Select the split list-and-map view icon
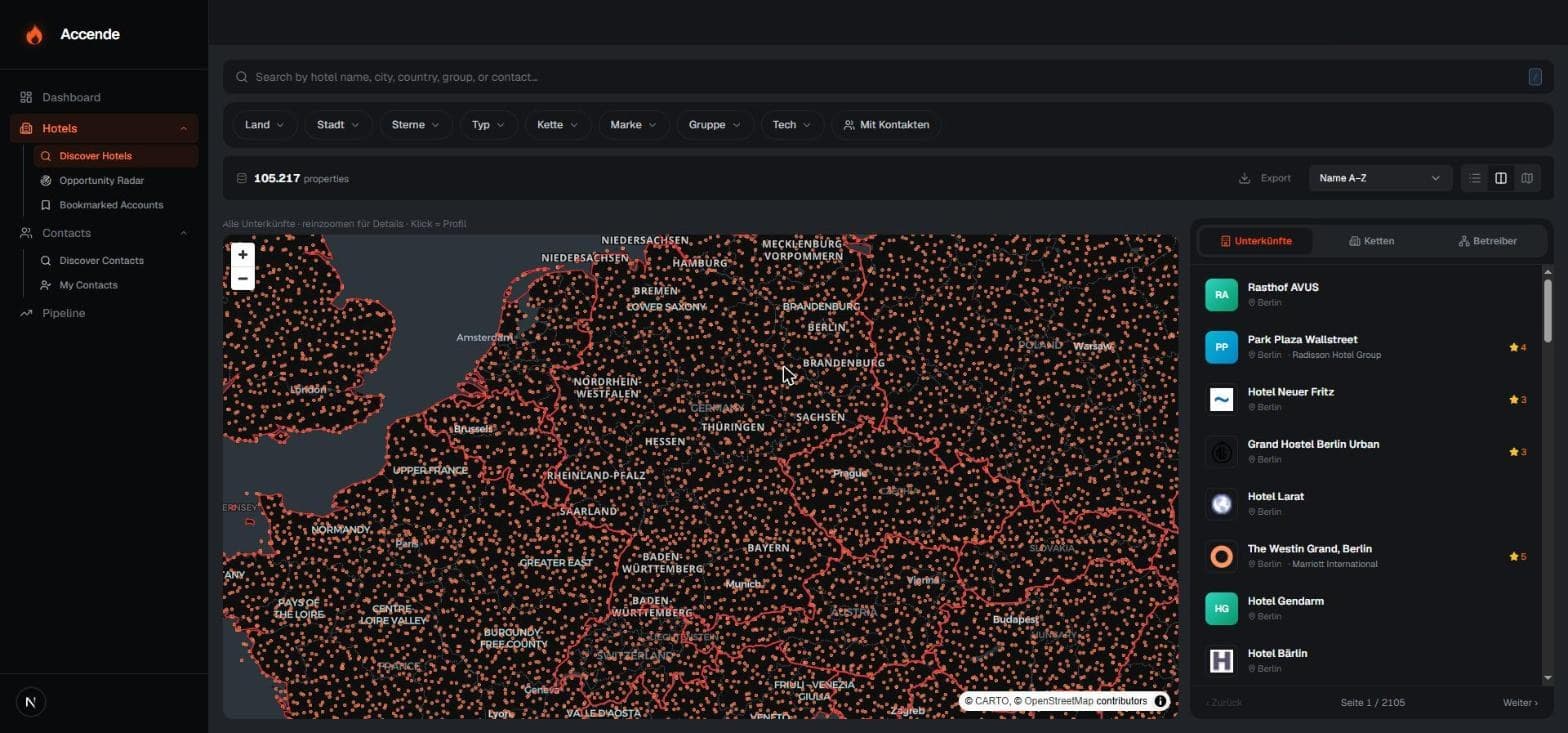 1501,178
